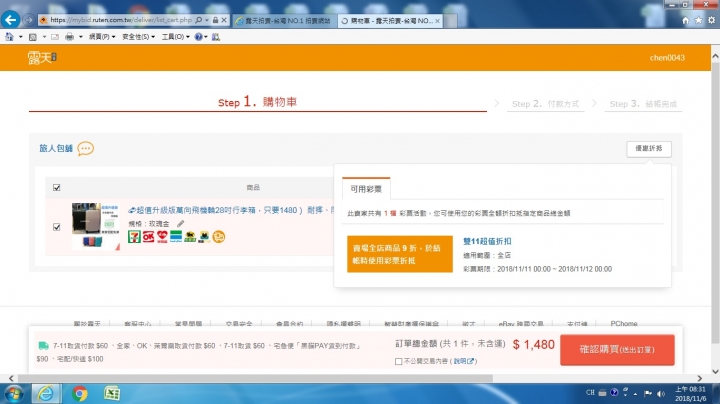Click the Help question mark icon
Viewport: 720px width, 404px height.
coord(198,37)
